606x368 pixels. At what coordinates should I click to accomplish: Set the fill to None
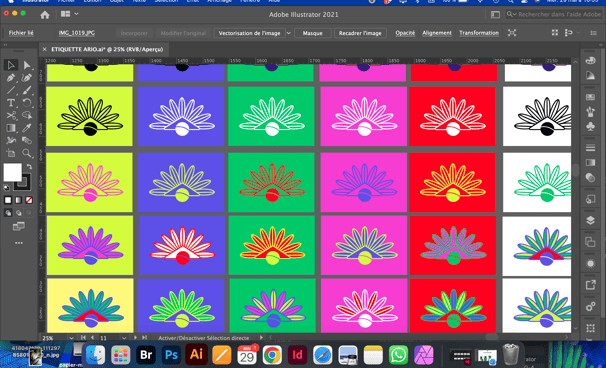[29, 200]
